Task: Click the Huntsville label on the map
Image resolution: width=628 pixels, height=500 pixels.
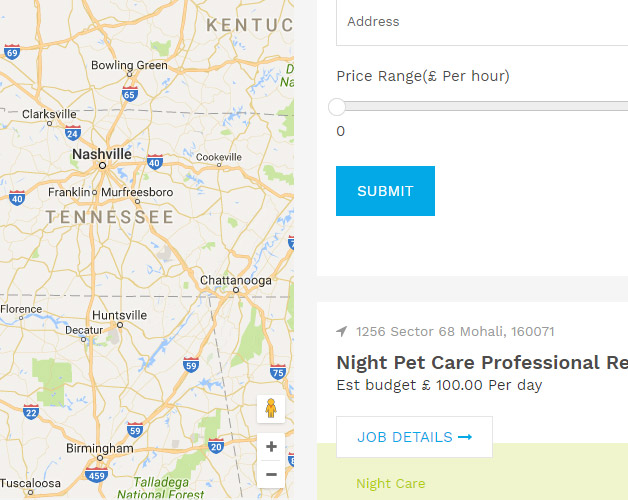Action: [x=119, y=315]
